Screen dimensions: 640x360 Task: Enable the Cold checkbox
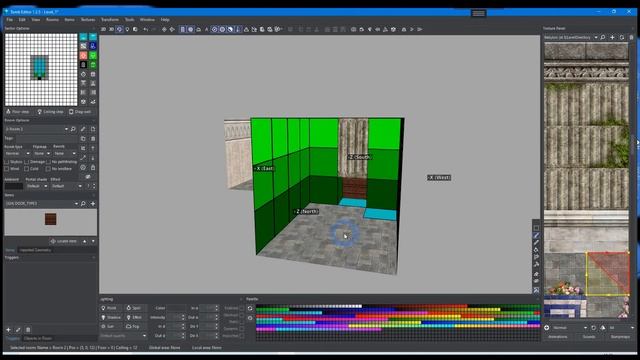pos(27,169)
